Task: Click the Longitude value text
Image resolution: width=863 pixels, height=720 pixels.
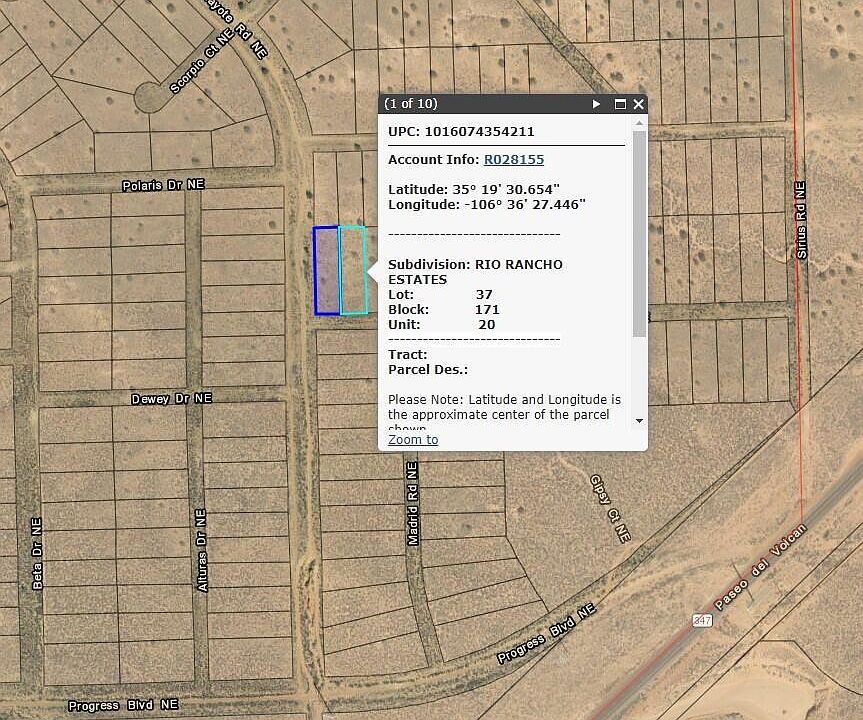Action: (x=525, y=205)
